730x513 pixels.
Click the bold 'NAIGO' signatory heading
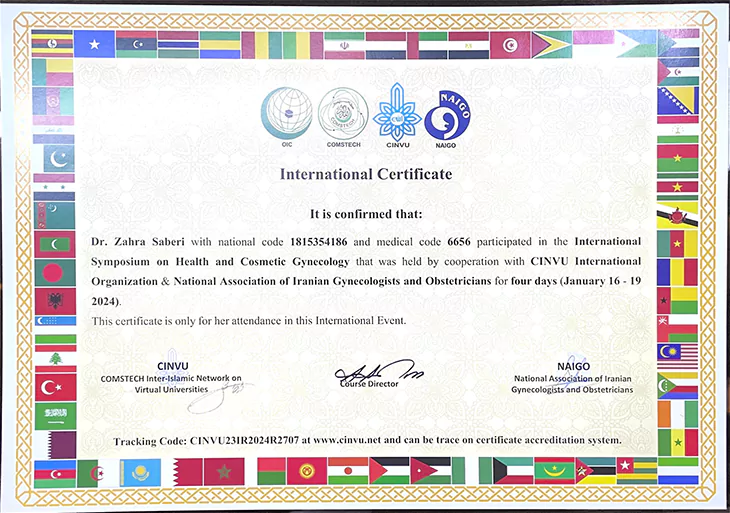(574, 366)
